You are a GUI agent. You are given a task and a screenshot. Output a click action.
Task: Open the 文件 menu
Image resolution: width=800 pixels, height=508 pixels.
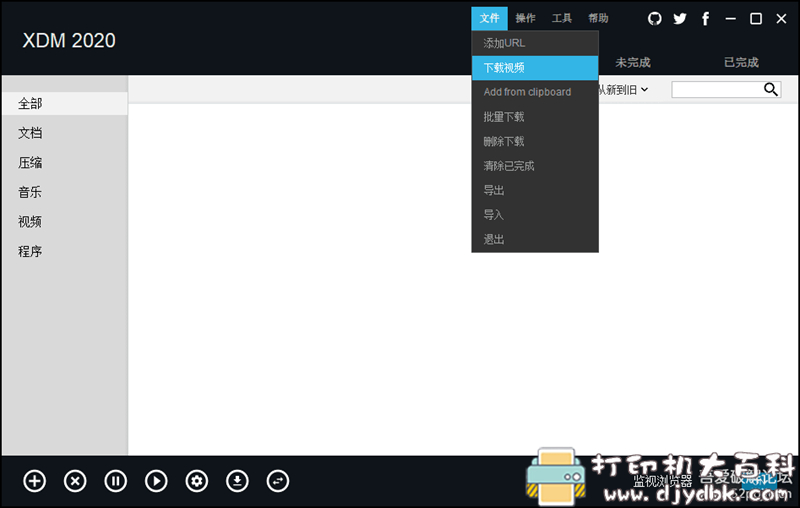(489, 18)
